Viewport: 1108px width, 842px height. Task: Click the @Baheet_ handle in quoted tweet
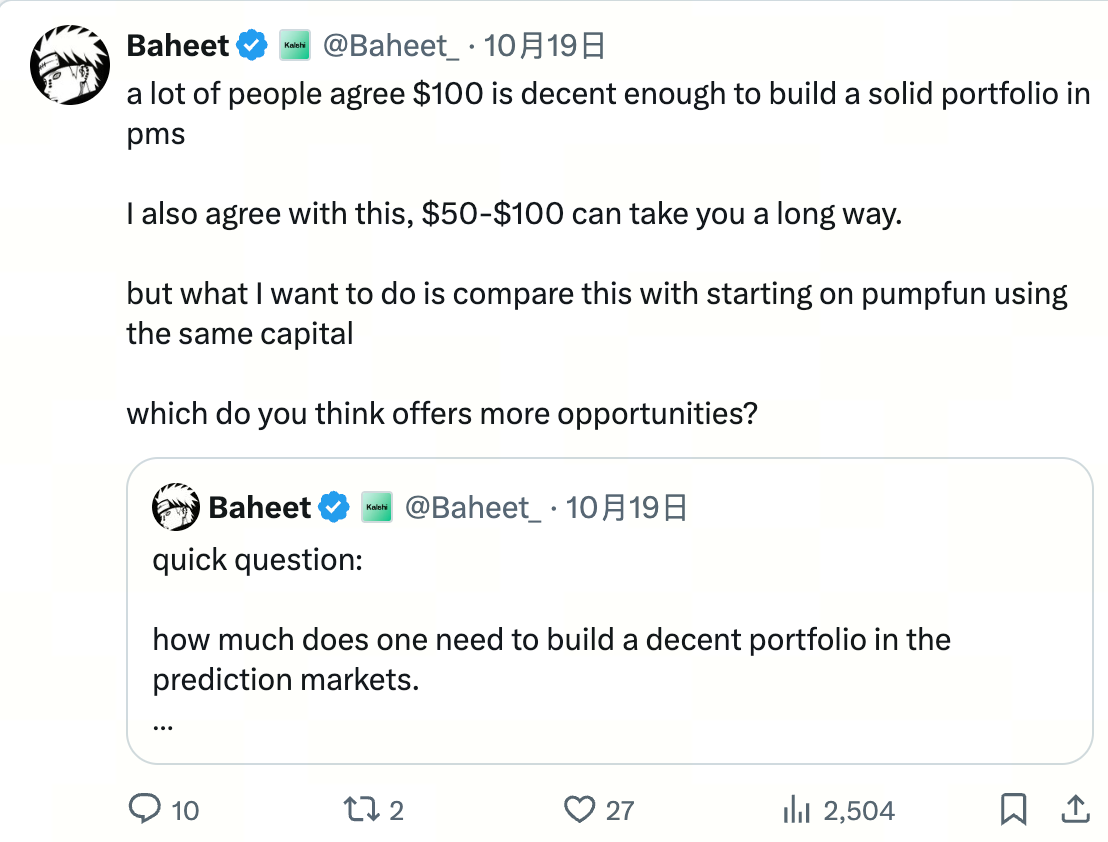click(x=474, y=507)
